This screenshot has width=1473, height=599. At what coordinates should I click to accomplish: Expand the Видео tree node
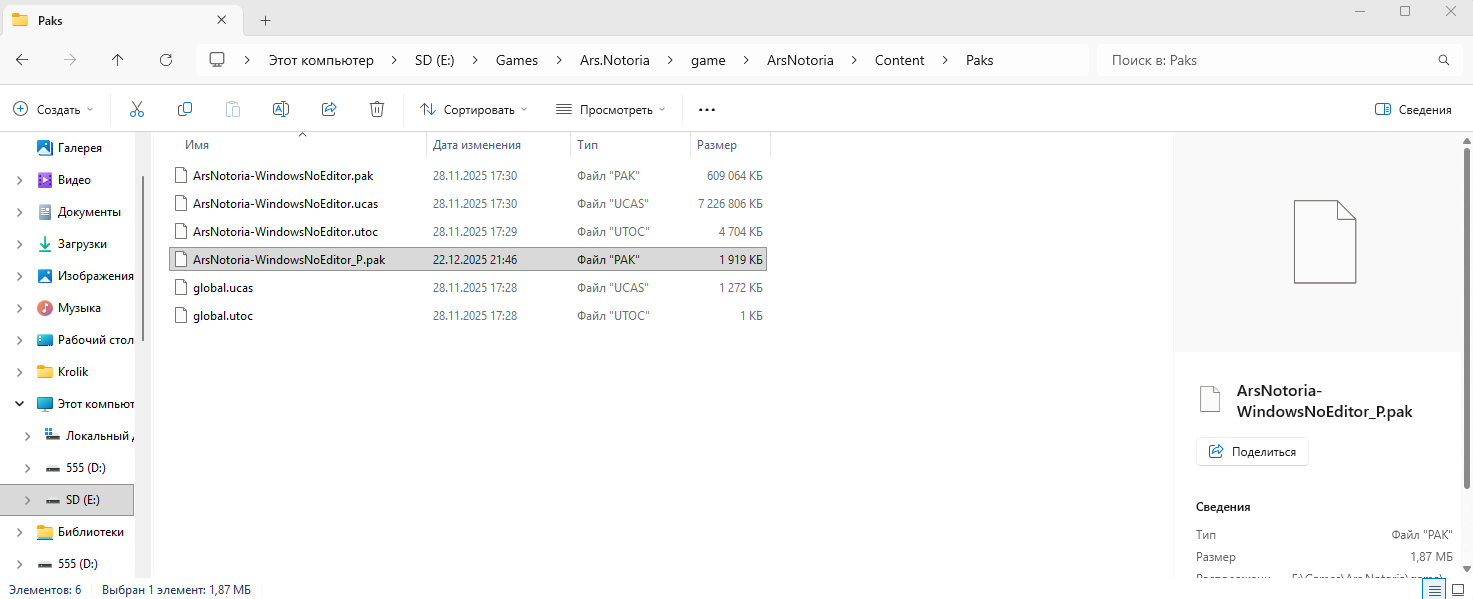coord(21,180)
